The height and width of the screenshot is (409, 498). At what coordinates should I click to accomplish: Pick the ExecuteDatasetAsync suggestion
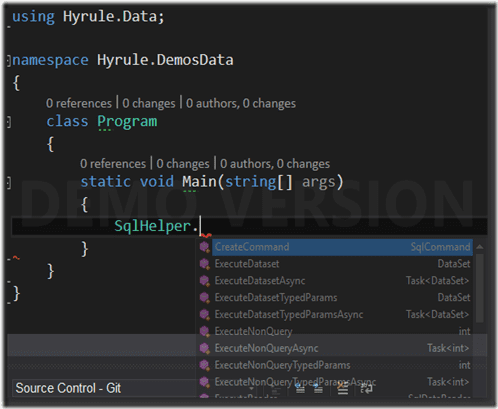[x=342, y=281]
